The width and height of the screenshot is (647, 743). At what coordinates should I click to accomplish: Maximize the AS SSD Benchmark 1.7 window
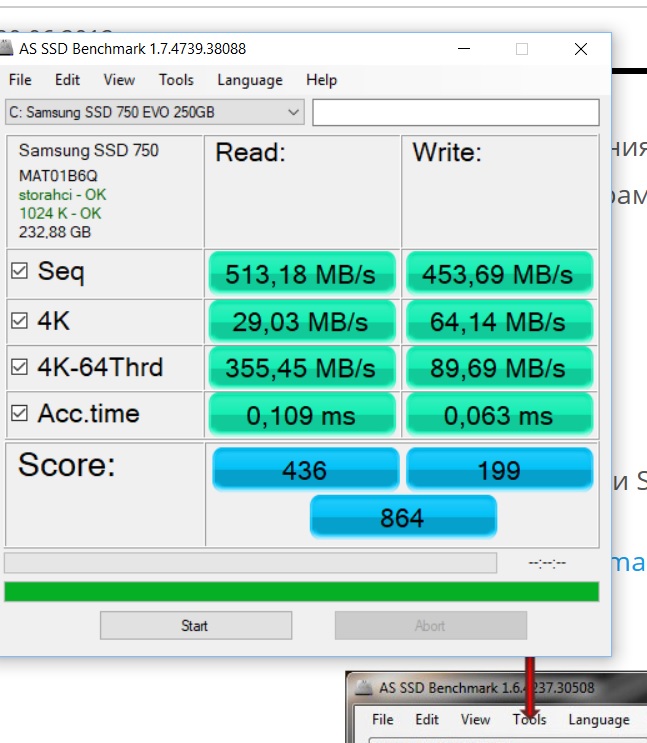pyautogui.click(x=522, y=49)
